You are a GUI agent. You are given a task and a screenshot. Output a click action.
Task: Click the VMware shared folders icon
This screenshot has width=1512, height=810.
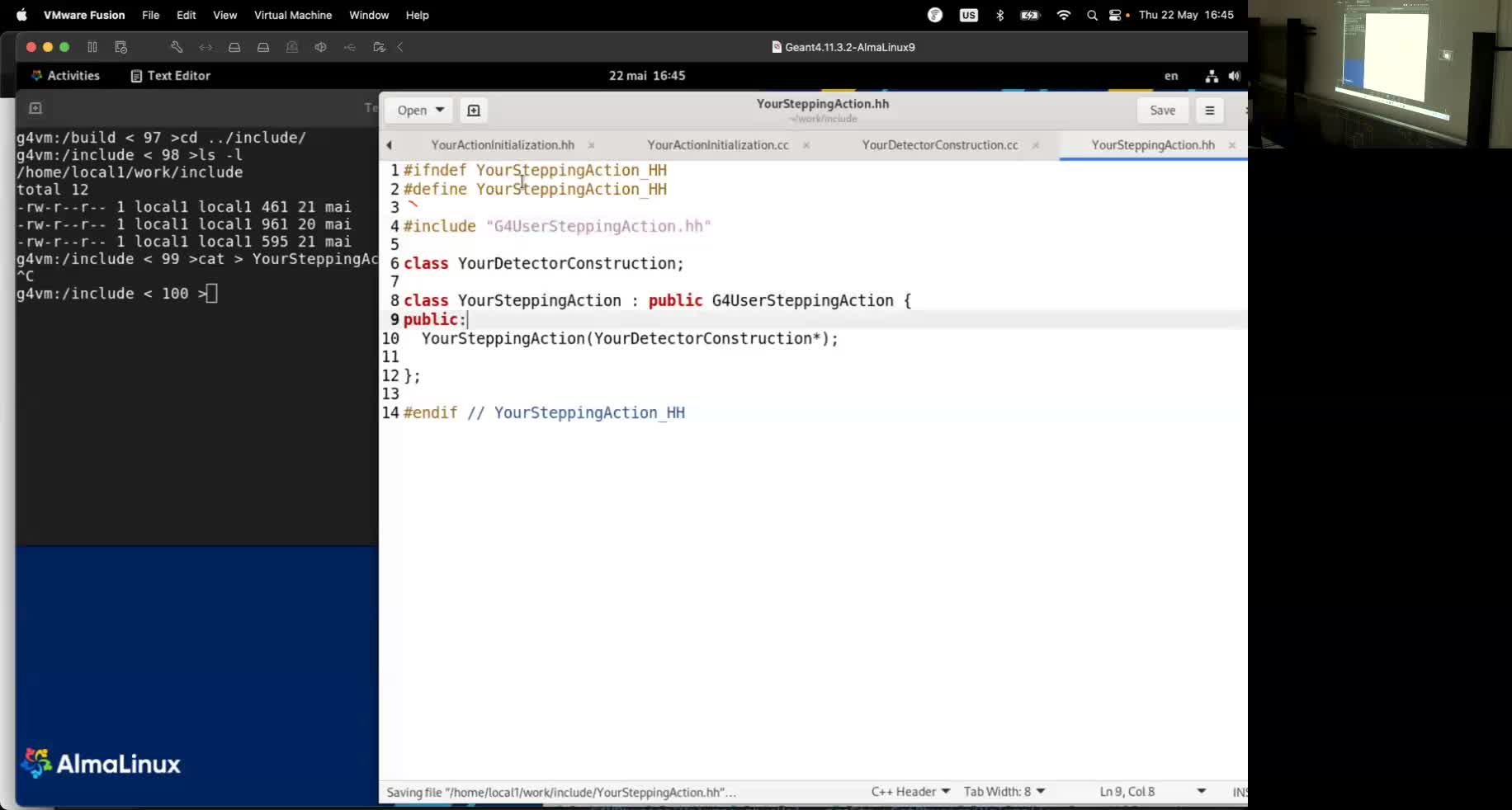coord(379,47)
